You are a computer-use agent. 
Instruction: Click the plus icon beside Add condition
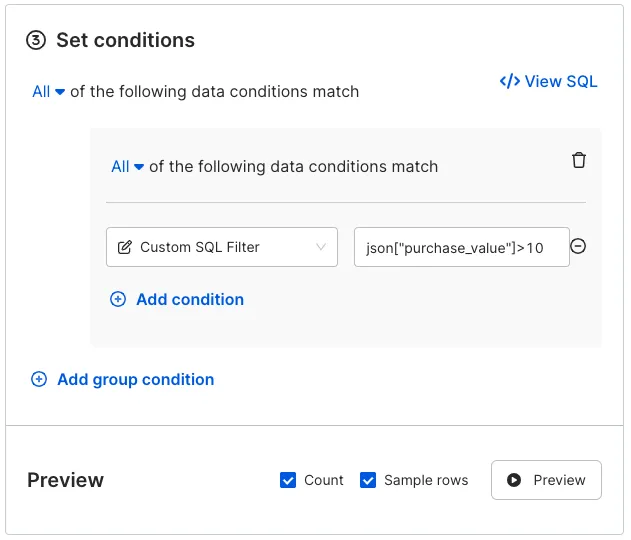click(x=118, y=299)
